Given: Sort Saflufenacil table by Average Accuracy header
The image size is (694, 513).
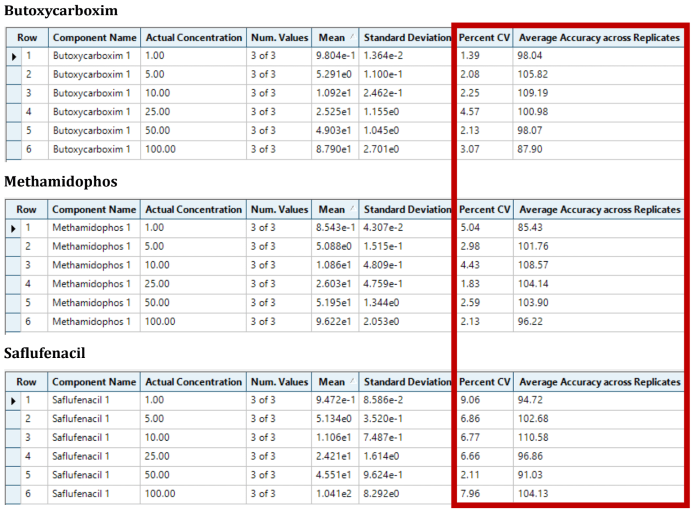Looking at the screenshot, I should (x=599, y=382).
